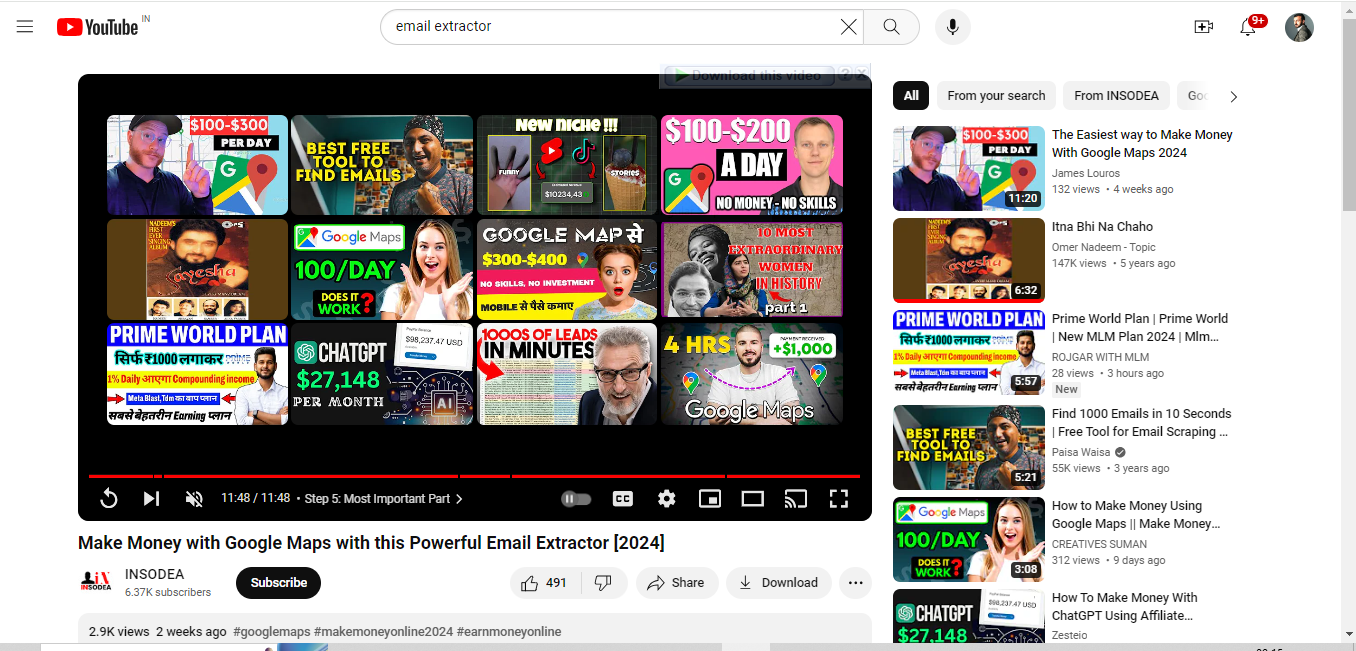Show more filter chips with right arrow

click(x=1233, y=96)
